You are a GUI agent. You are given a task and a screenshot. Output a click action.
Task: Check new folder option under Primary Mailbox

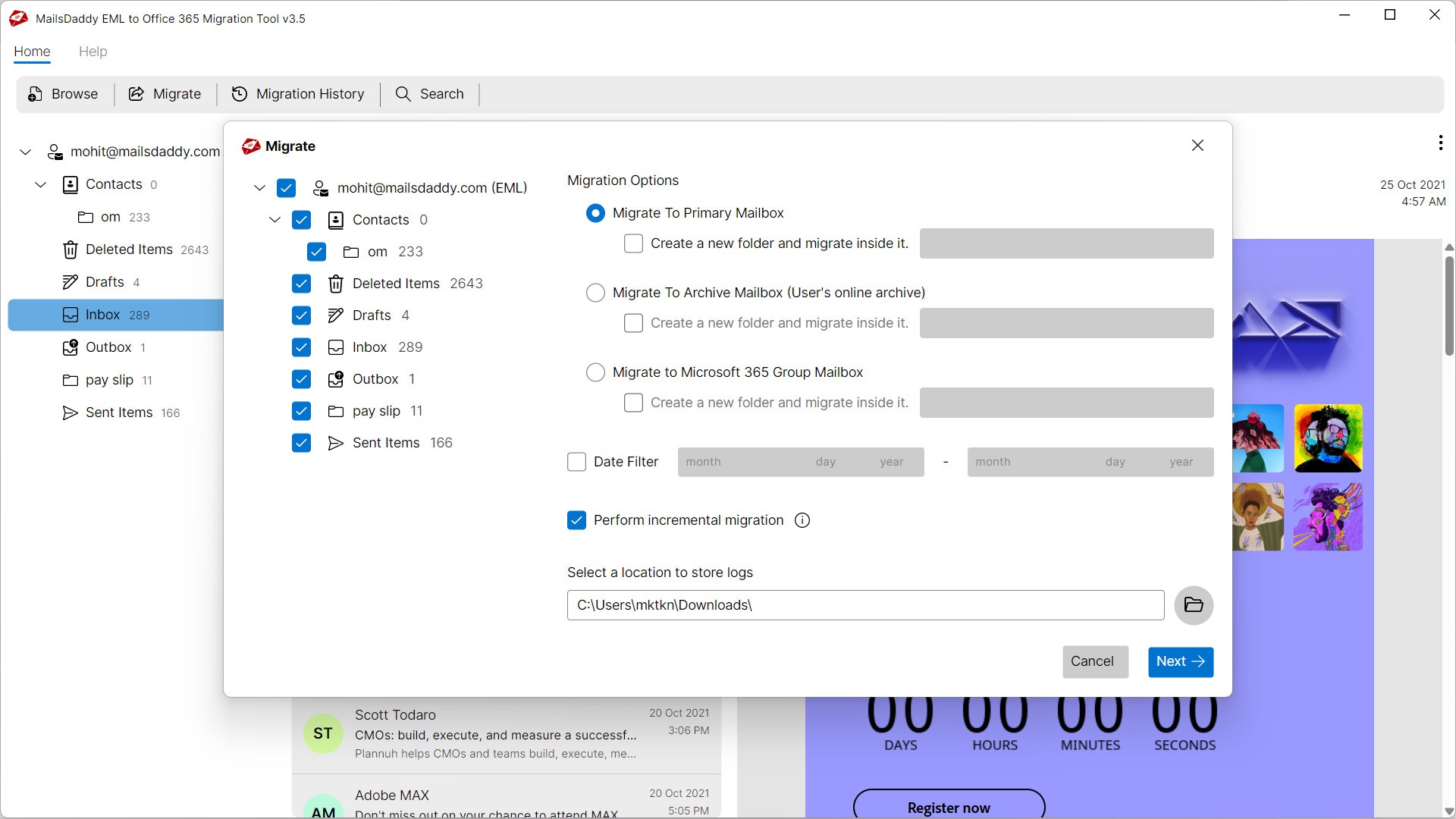(x=633, y=243)
